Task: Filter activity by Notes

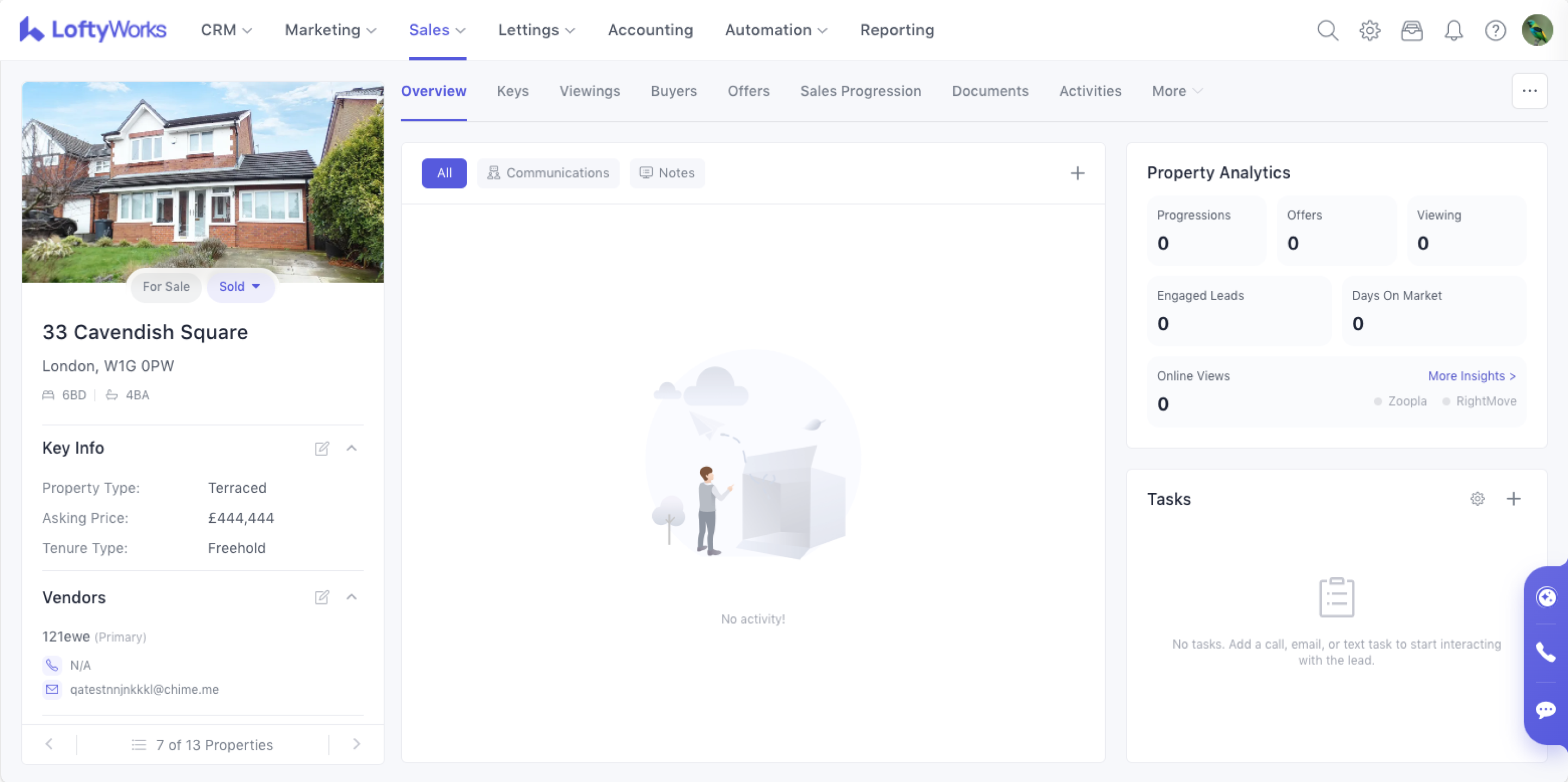Action: click(666, 173)
